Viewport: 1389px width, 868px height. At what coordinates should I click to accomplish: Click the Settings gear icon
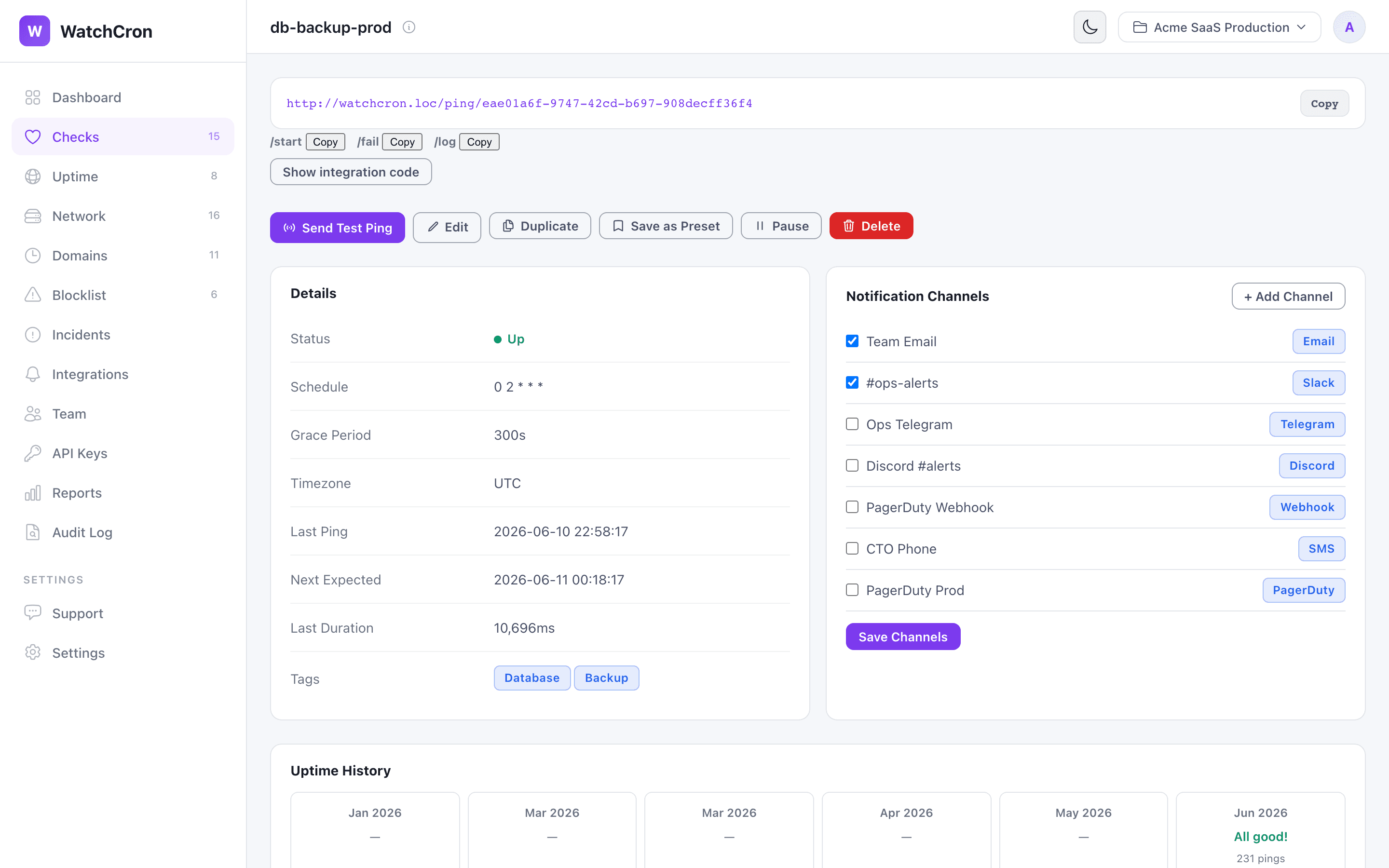[33, 653]
